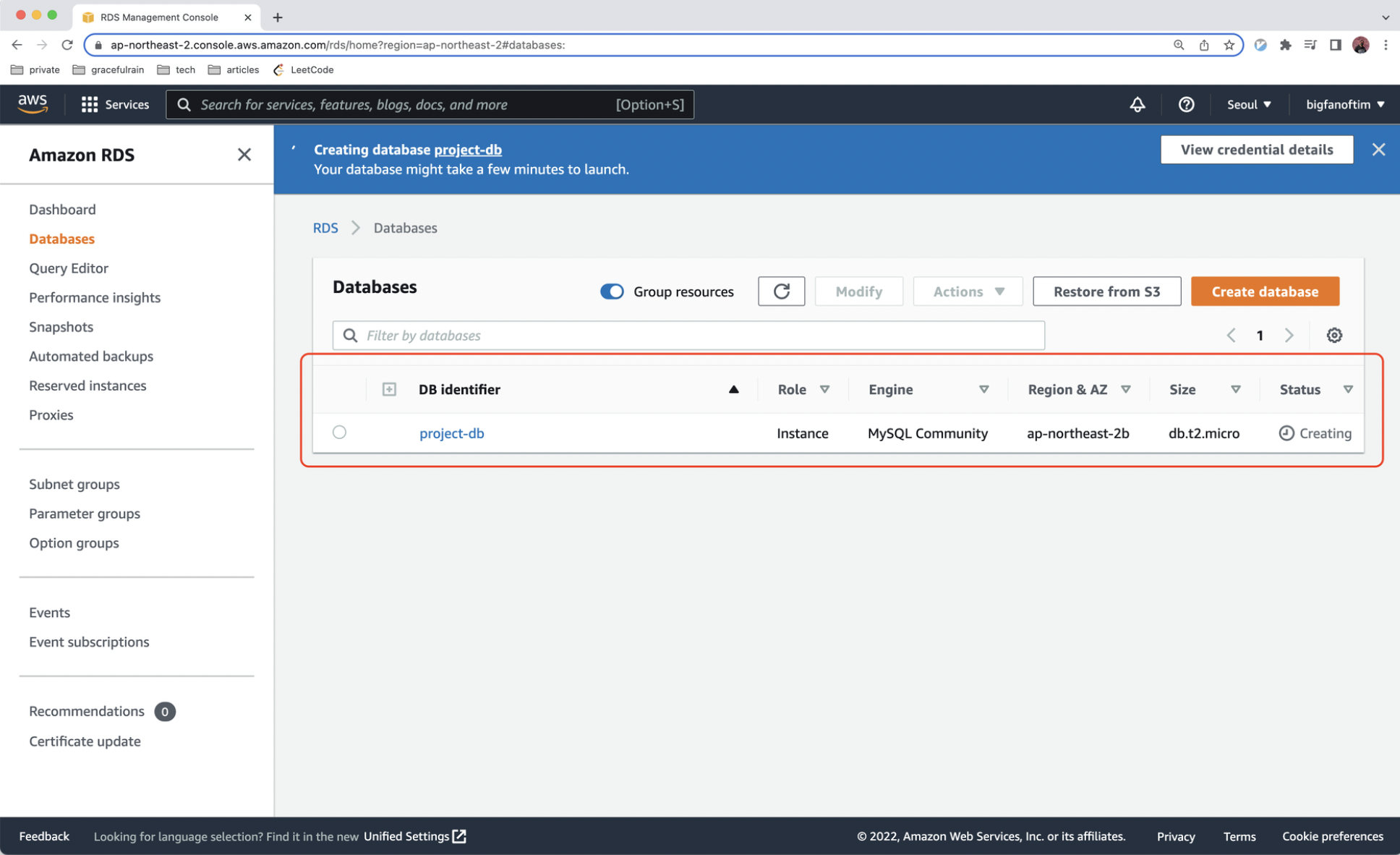Toggle Group resources switch
Screen dimensions: 1400x855
pyautogui.click(x=612, y=292)
